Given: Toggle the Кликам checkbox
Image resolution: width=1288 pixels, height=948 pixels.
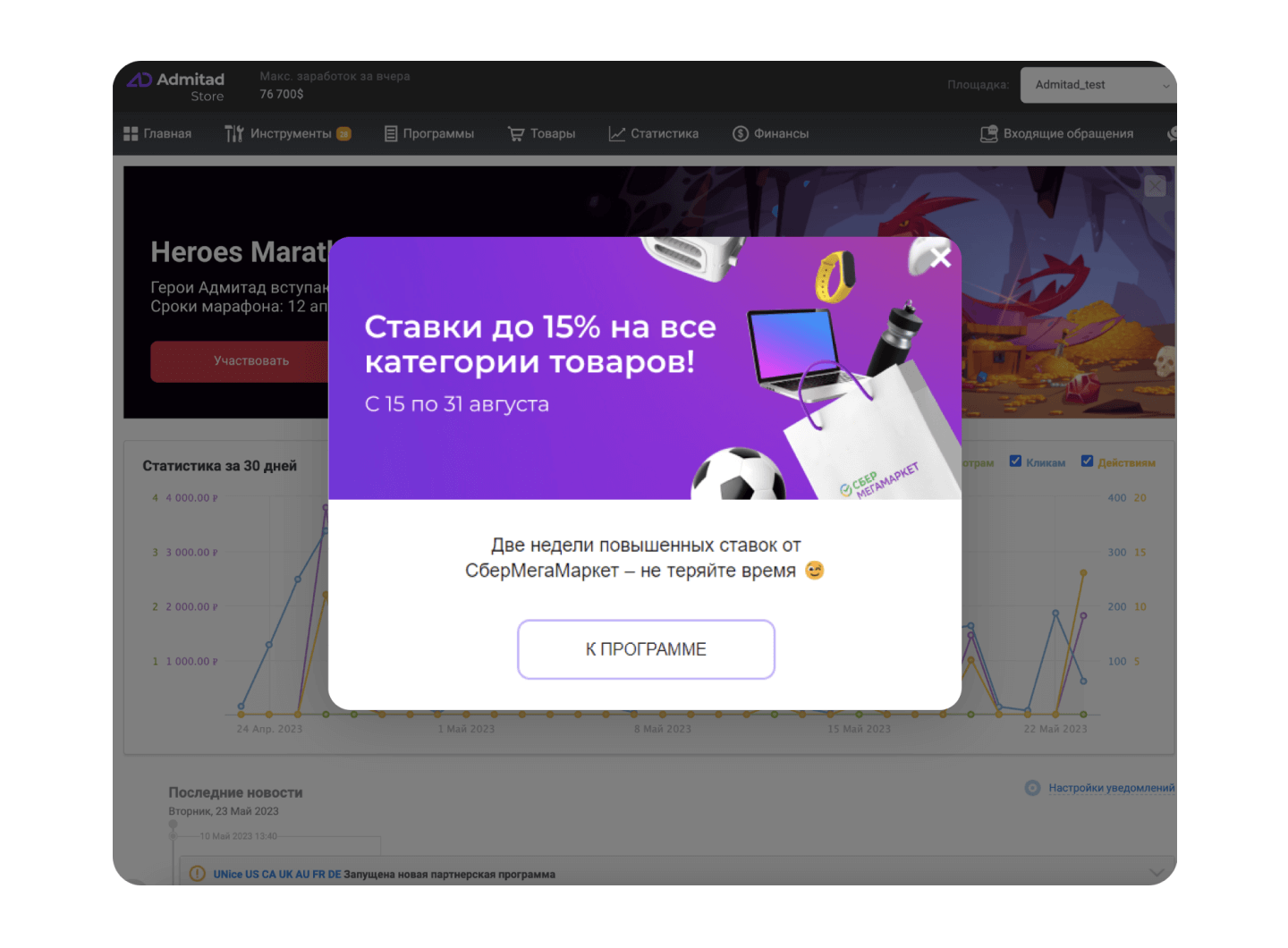Looking at the screenshot, I should tap(1015, 461).
